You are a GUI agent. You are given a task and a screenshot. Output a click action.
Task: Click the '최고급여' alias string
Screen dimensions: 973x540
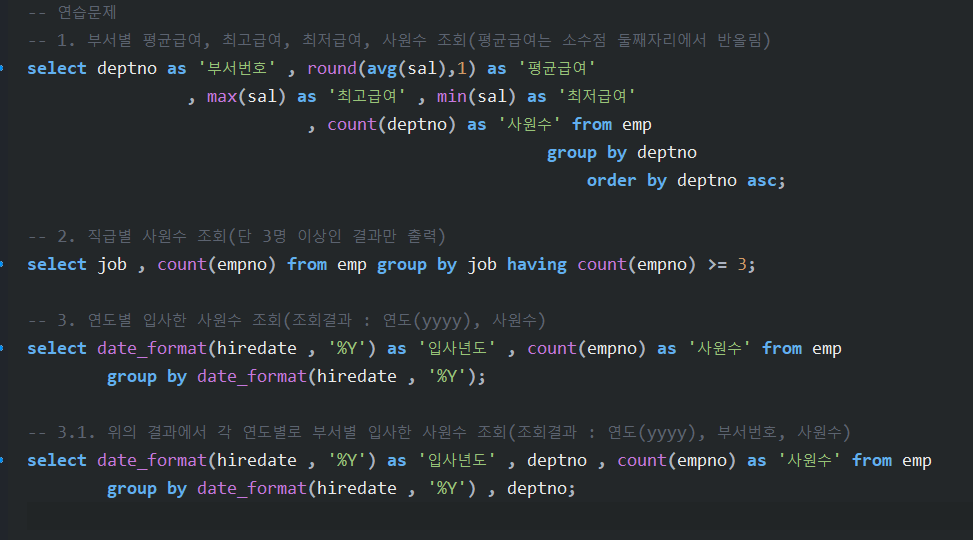(367, 96)
